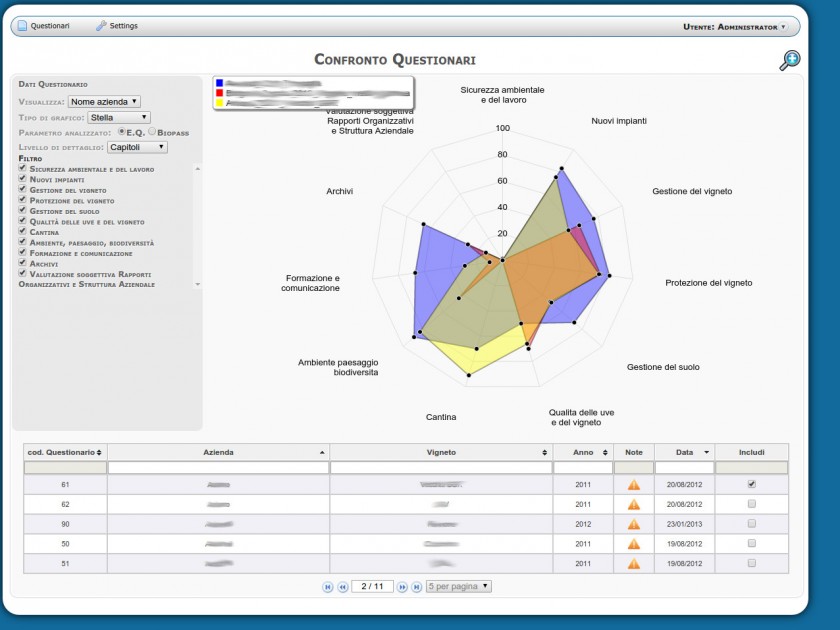Sort the Vigneto column with its arrows
Screen dimensions: 840x630
pyautogui.click(x=544, y=453)
